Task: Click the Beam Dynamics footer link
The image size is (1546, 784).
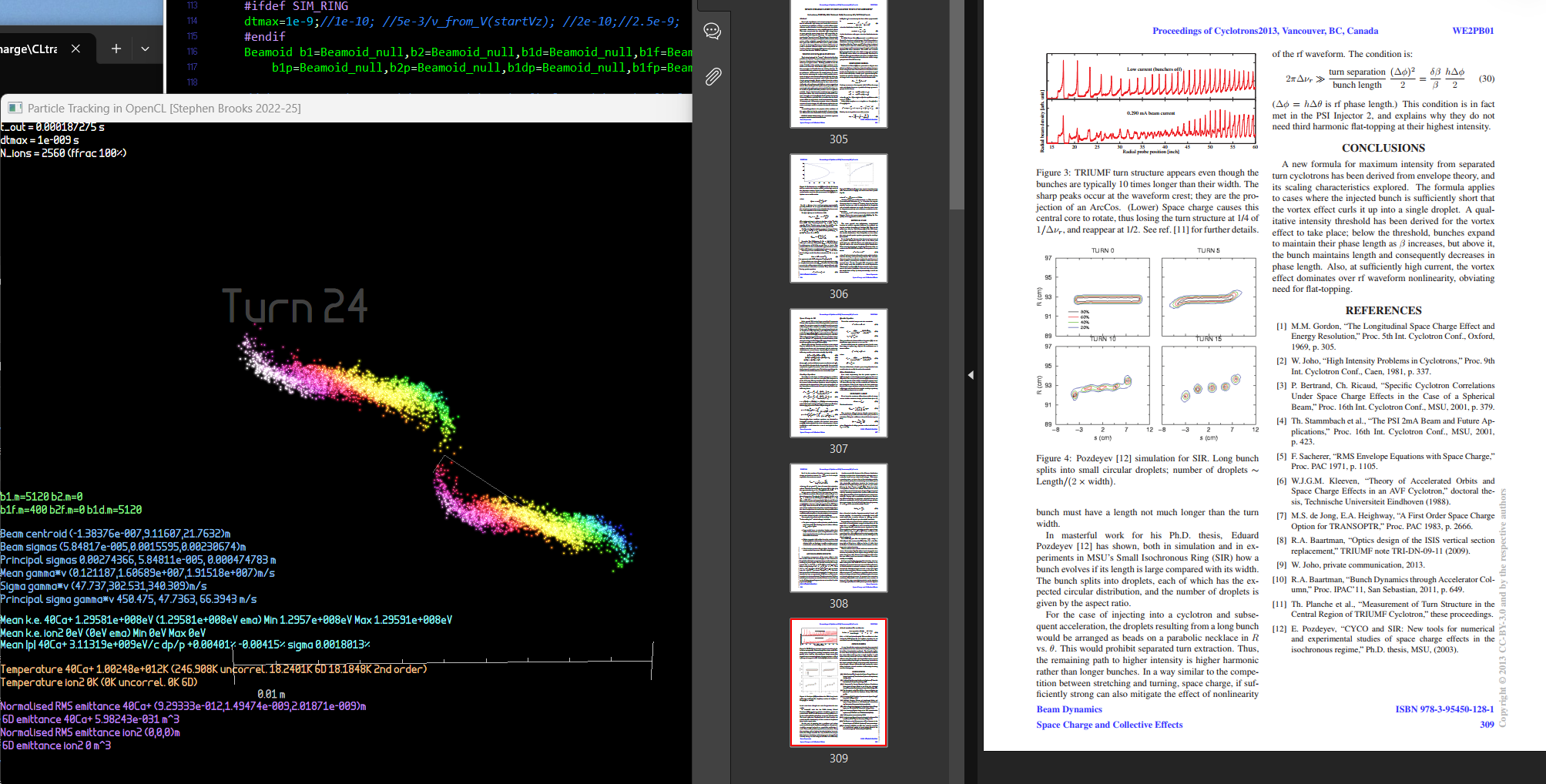Action: tap(1068, 709)
